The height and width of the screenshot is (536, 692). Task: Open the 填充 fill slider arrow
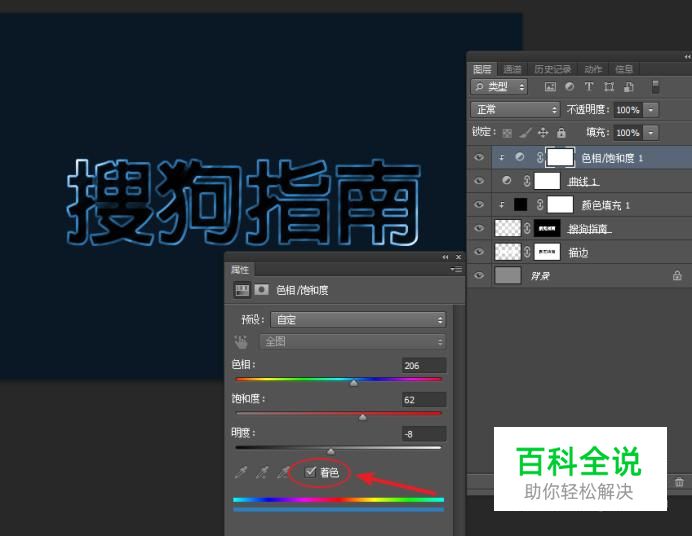pos(651,132)
